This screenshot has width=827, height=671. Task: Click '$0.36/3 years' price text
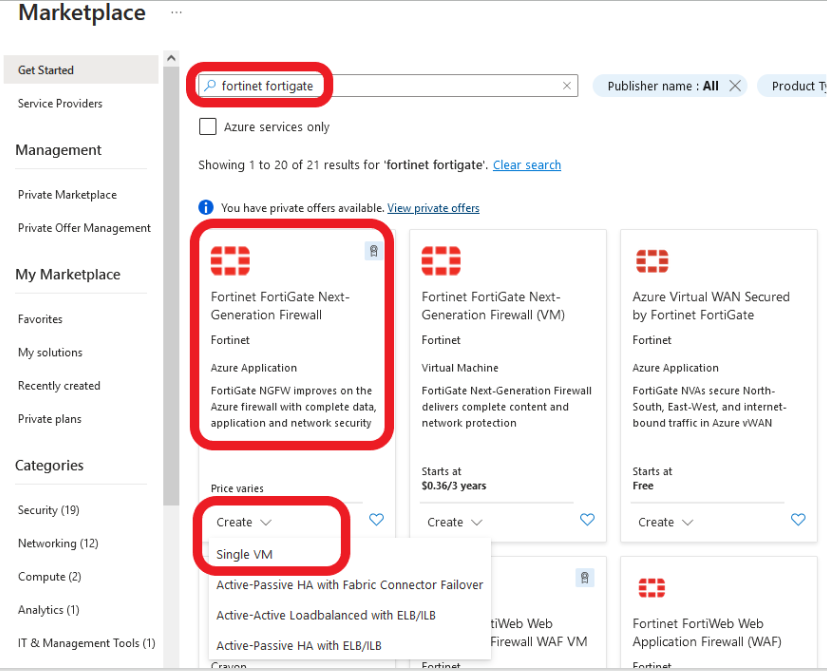[454, 486]
